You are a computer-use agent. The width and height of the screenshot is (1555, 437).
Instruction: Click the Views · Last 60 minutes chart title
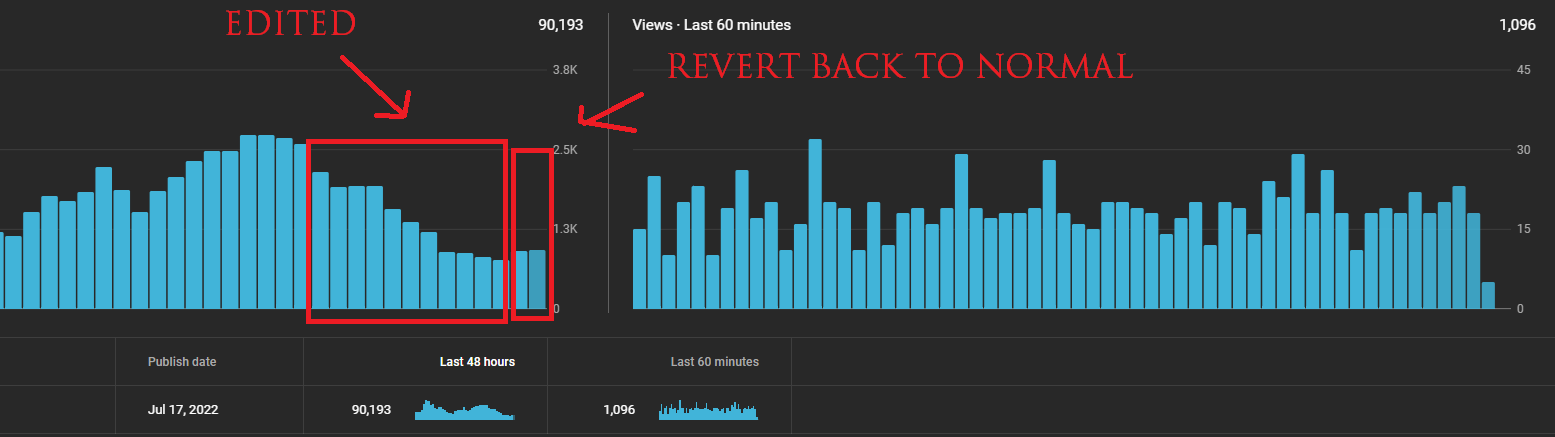pyautogui.click(x=712, y=25)
